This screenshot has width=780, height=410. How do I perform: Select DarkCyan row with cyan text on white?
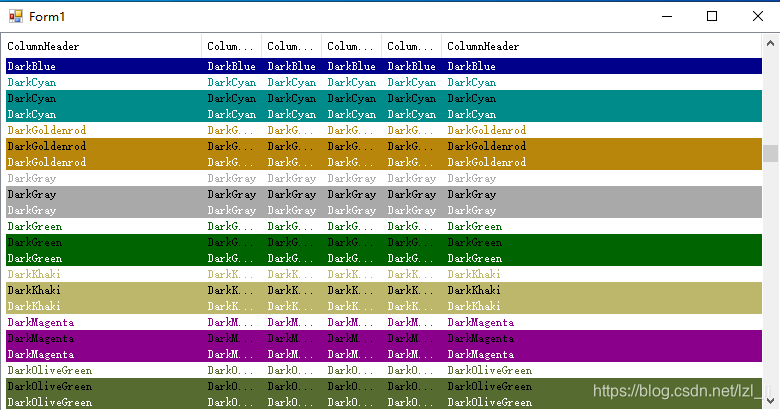384,82
